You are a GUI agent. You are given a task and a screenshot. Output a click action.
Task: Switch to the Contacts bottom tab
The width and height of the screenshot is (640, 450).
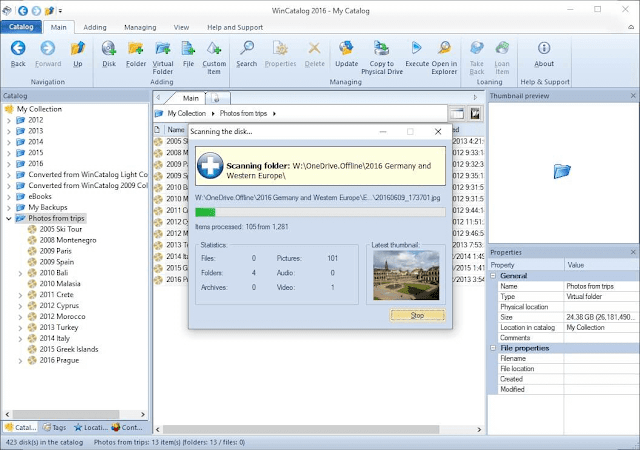point(127,427)
